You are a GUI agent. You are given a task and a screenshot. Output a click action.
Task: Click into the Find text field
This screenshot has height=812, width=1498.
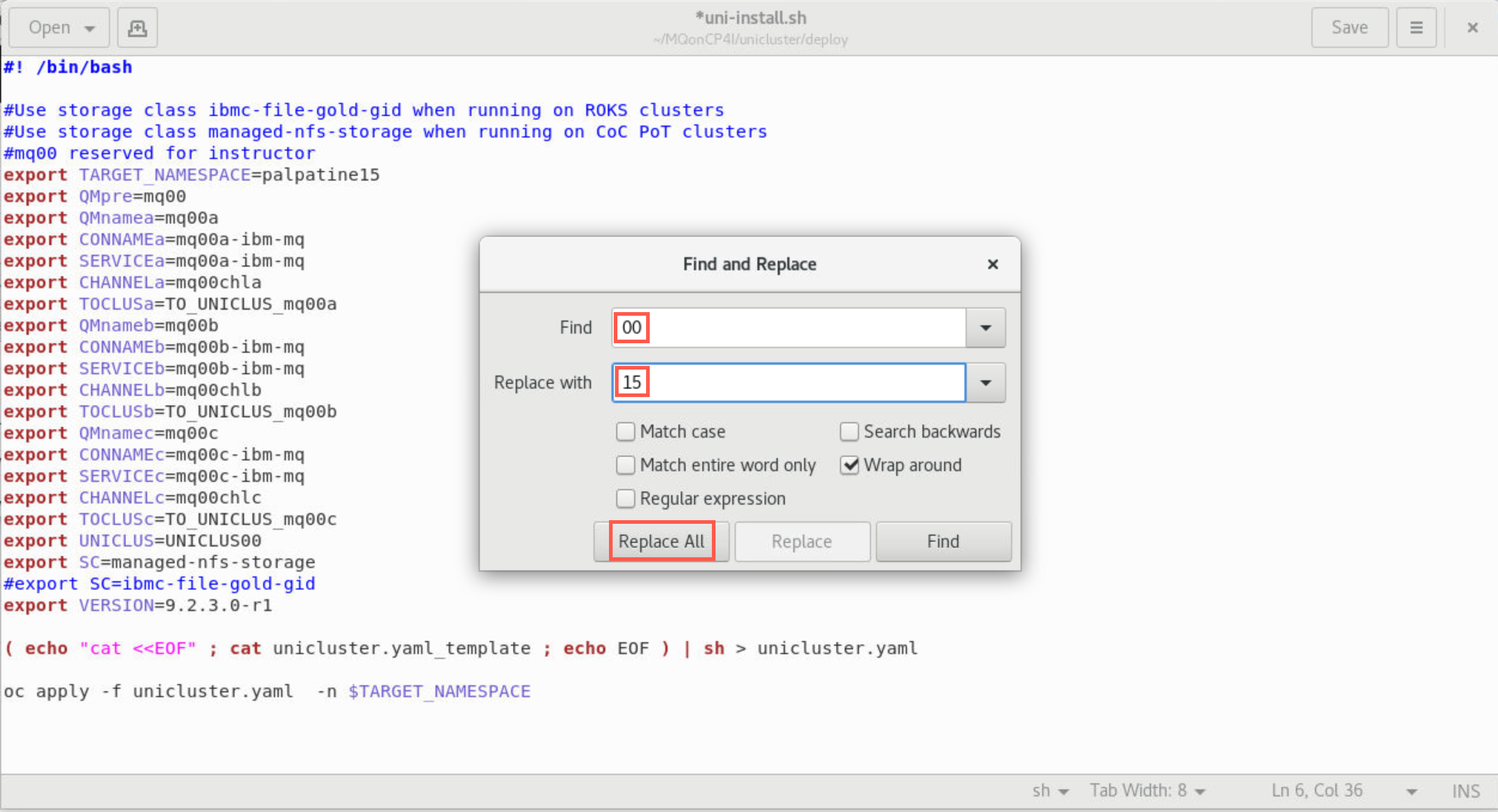coord(788,328)
